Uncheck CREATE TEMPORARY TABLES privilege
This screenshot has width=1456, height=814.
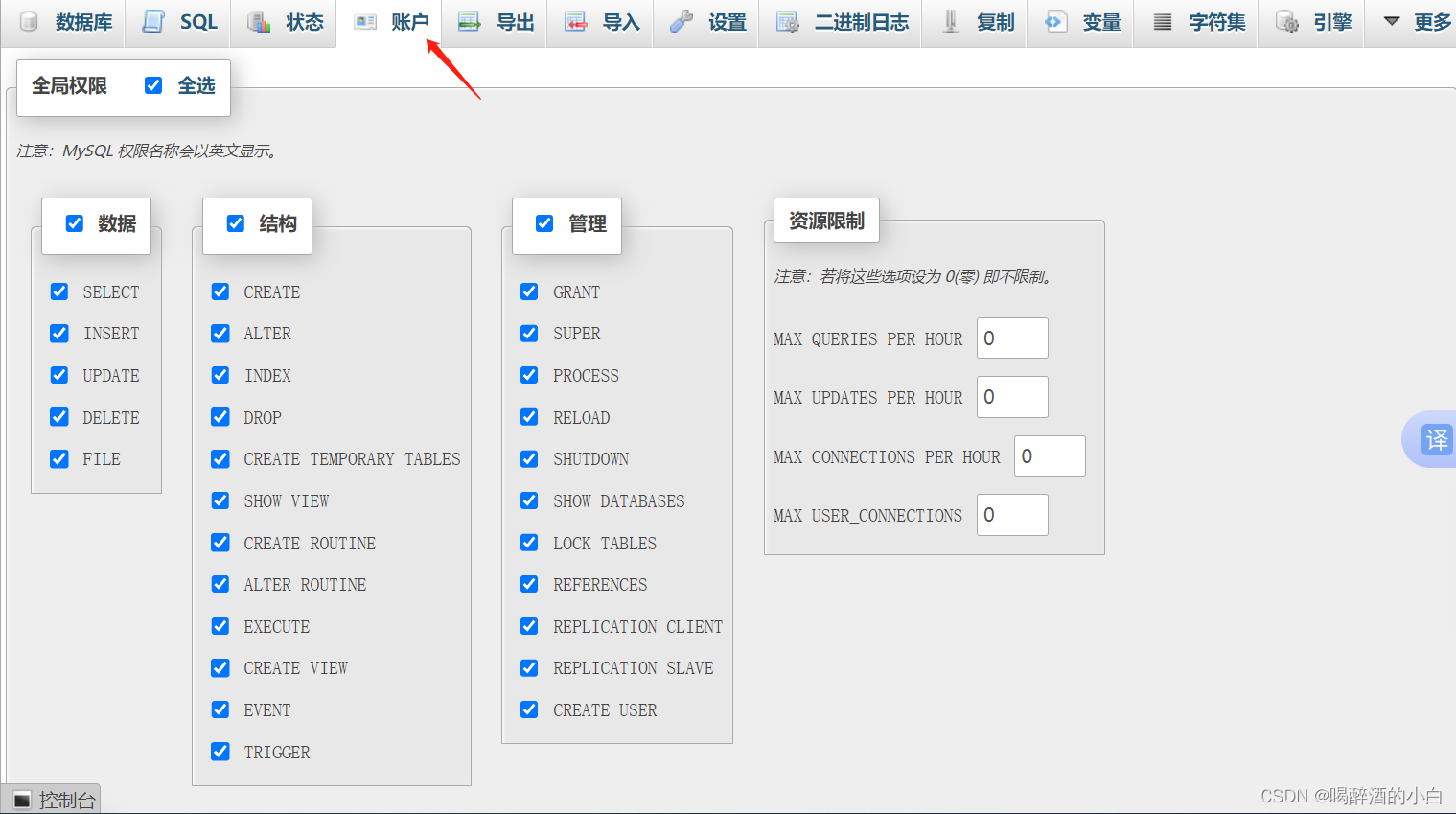coord(220,458)
